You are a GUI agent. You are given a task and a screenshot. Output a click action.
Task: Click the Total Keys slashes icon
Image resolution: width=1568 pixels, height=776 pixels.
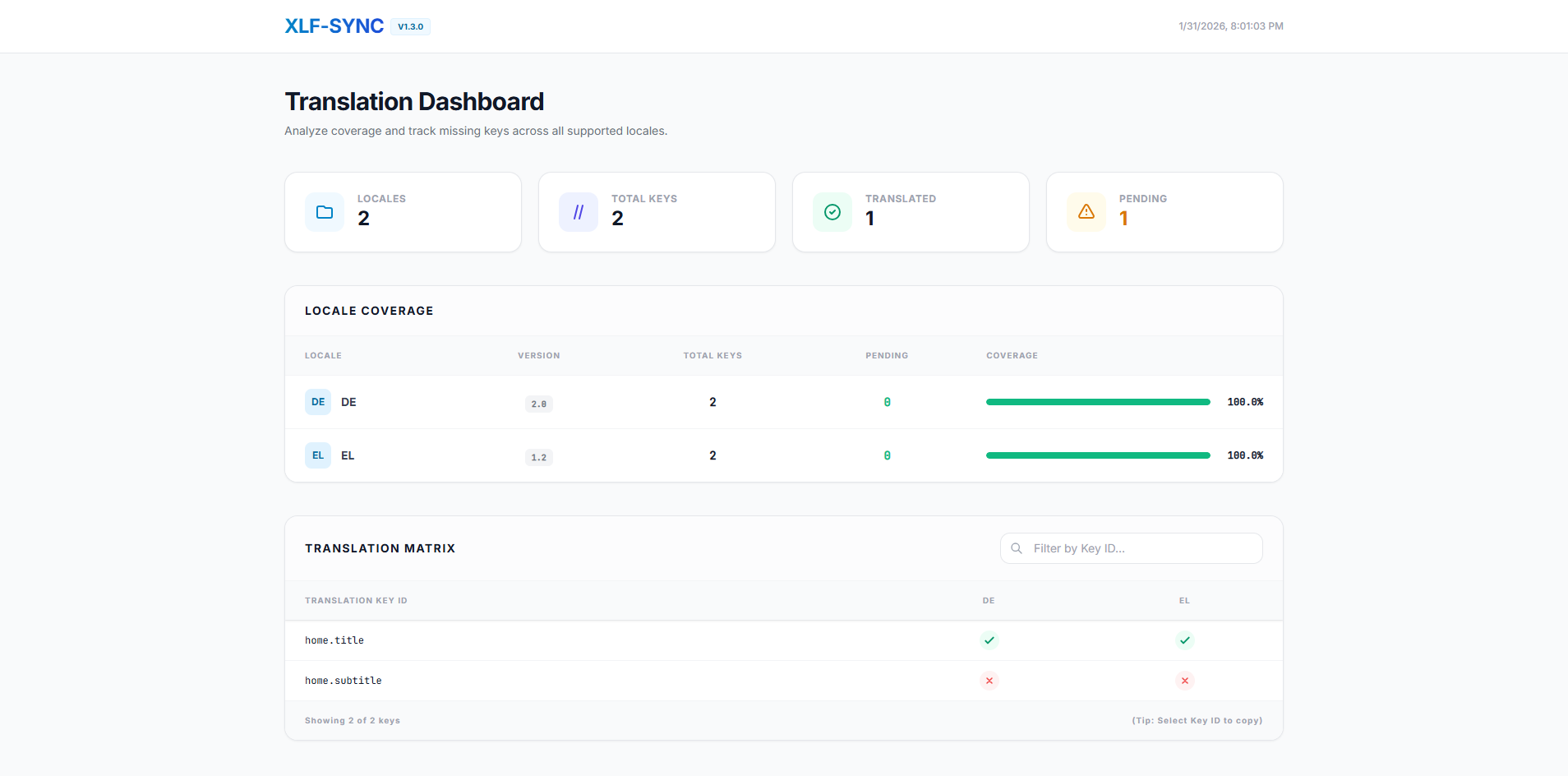pyautogui.click(x=579, y=211)
